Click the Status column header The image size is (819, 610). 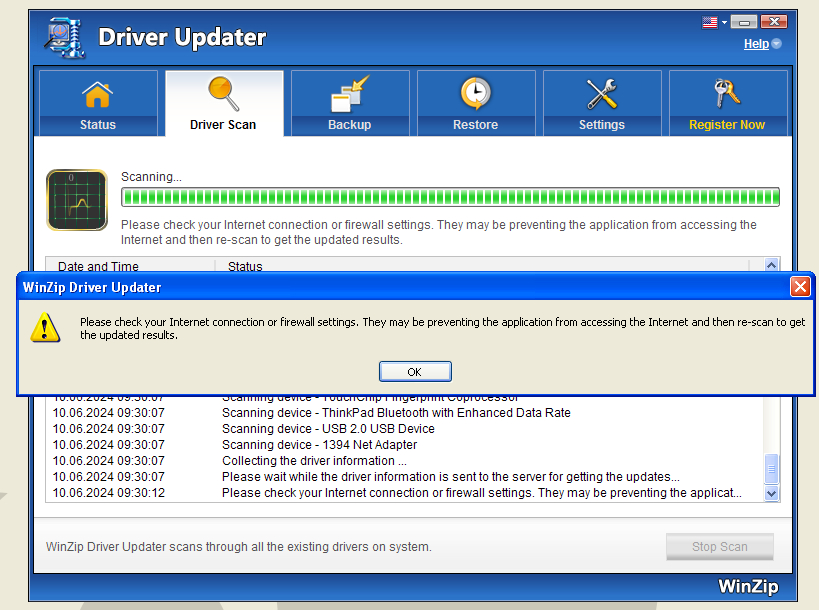pyautogui.click(x=482, y=264)
